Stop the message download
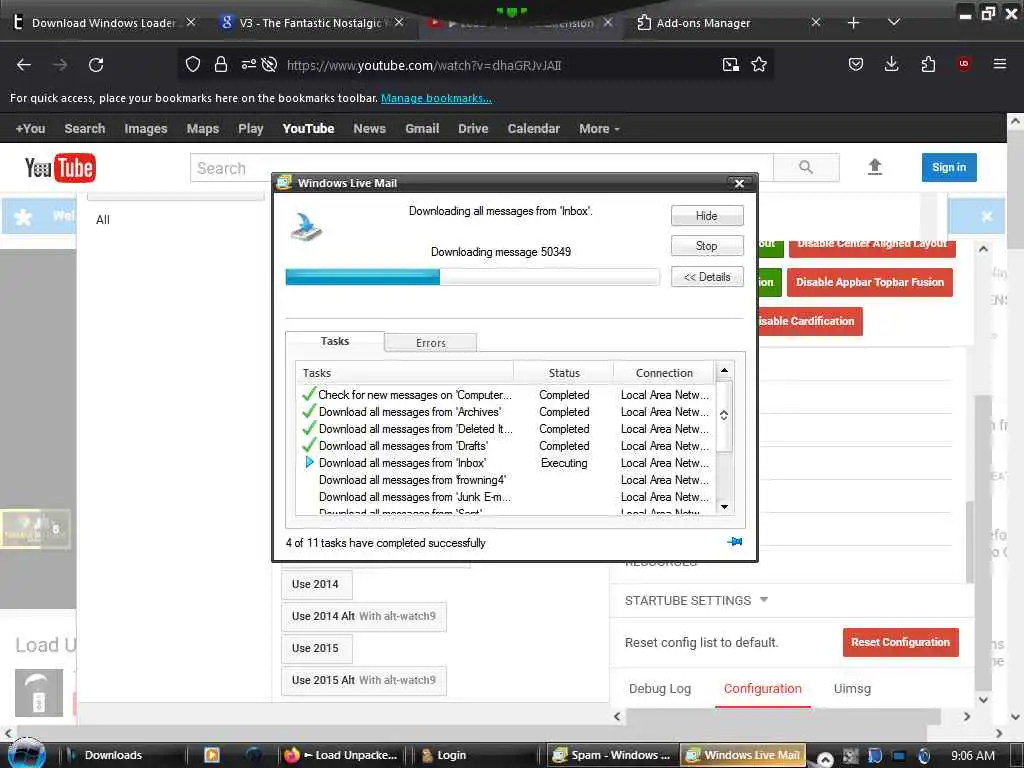The width and height of the screenshot is (1024, 768). (707, 246)
